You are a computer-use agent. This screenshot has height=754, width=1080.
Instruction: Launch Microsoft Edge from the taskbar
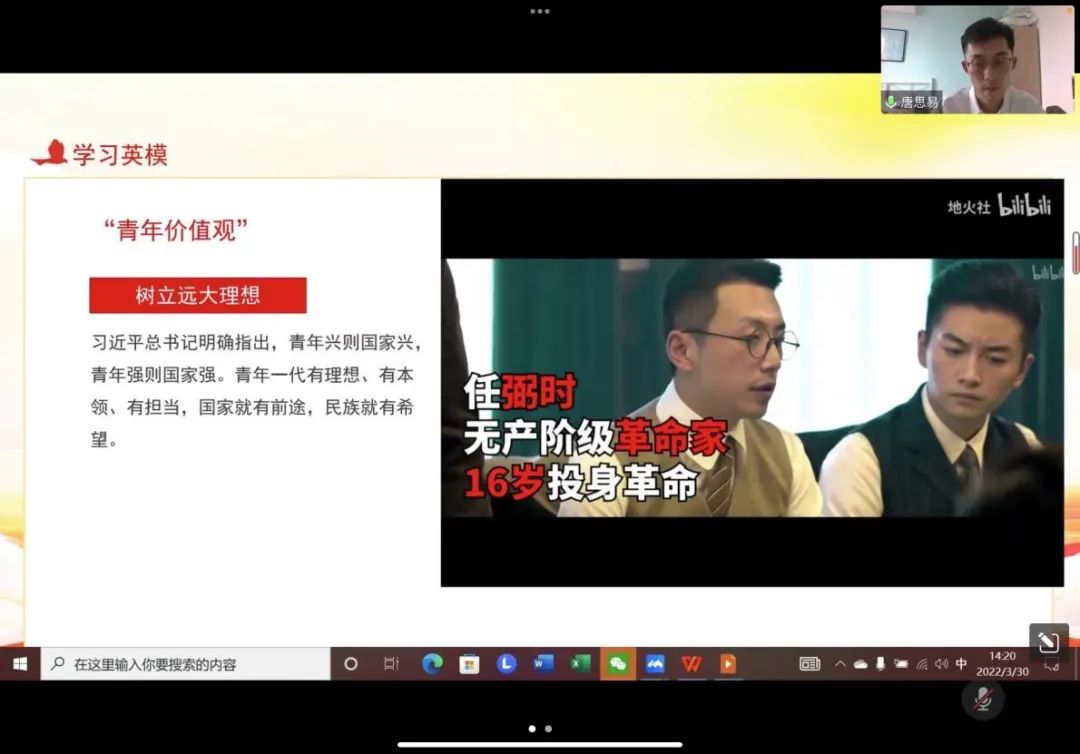(432, 664)
